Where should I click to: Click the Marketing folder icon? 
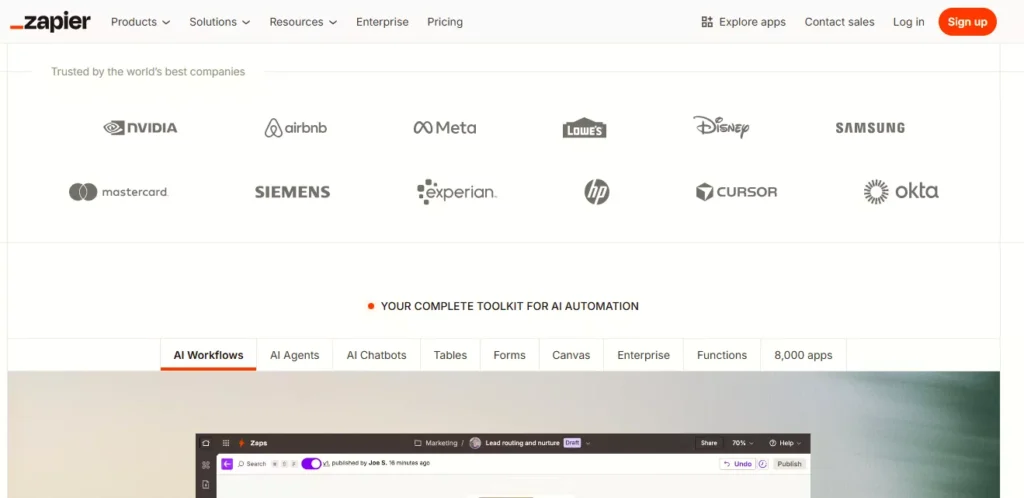[418, 443]
